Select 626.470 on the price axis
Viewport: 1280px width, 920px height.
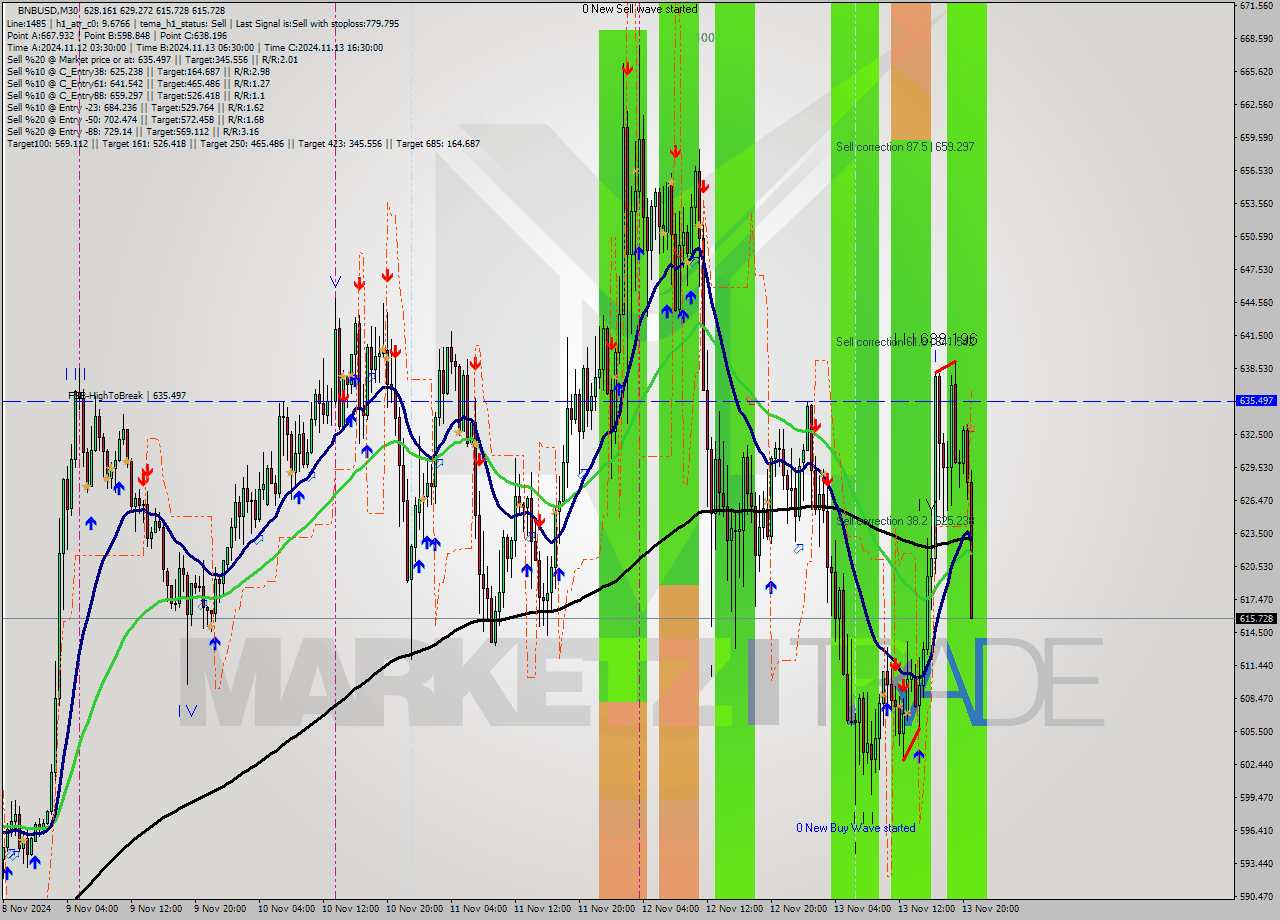tap(1256, 501)
